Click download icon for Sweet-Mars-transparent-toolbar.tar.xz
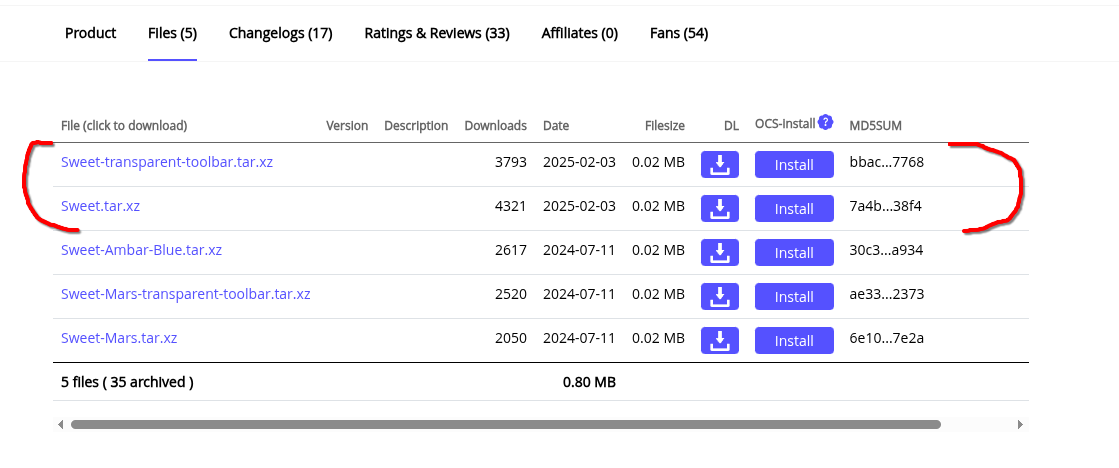Image resolution: width=1119 pixels, height=468 pixels. [720, 296]
